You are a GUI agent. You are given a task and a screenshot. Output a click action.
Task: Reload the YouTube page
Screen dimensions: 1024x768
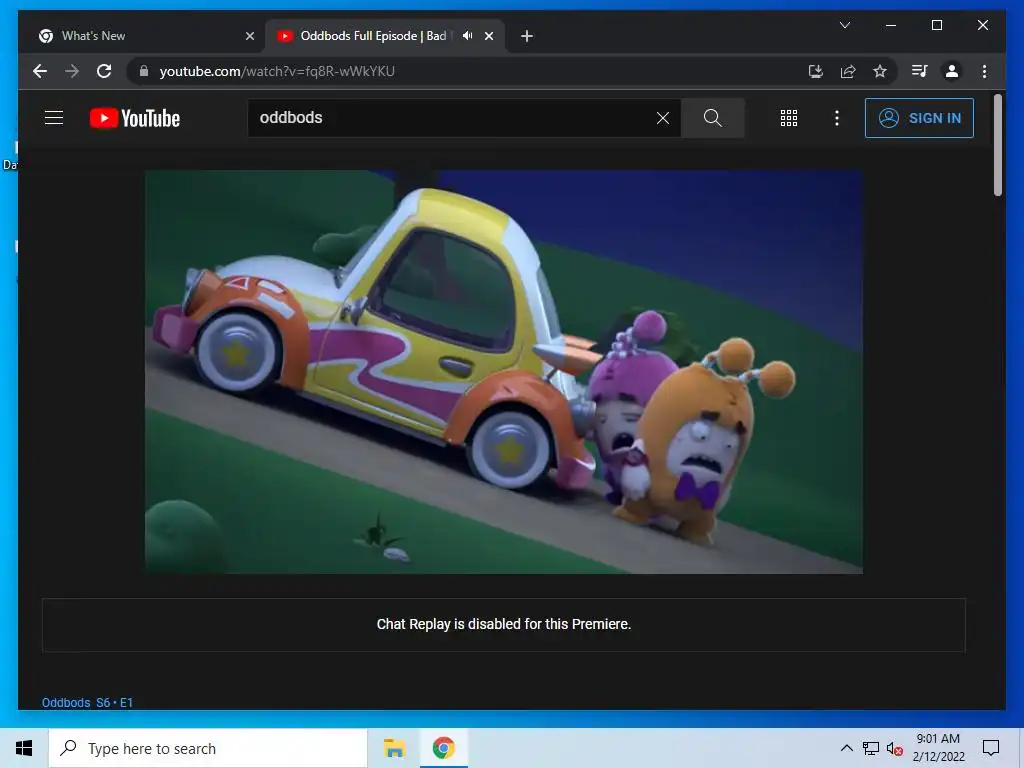pyautogui.click(x=104, y=71)
